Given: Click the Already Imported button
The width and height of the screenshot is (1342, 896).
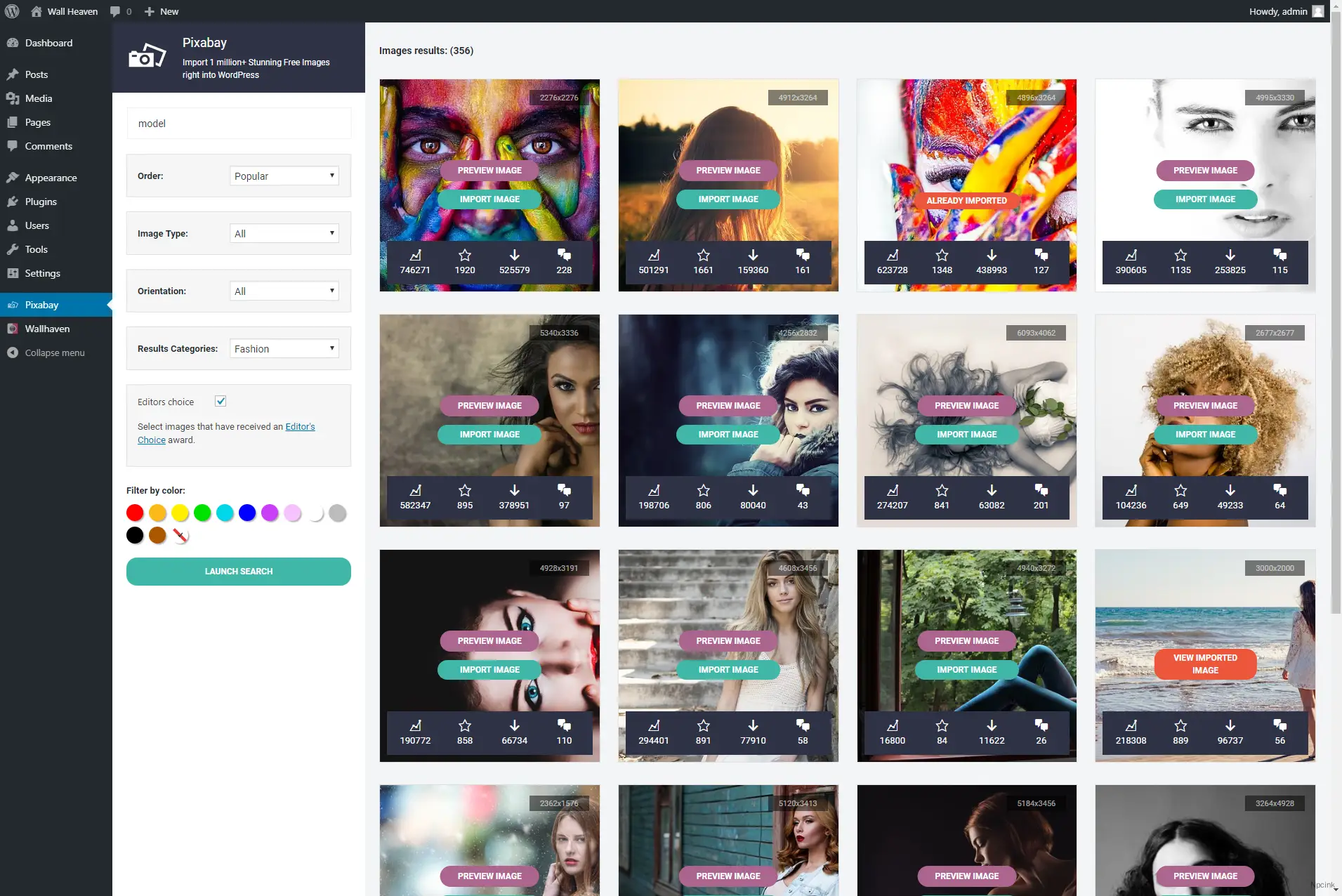Looking at the screenshot, I should click(966, 200).
